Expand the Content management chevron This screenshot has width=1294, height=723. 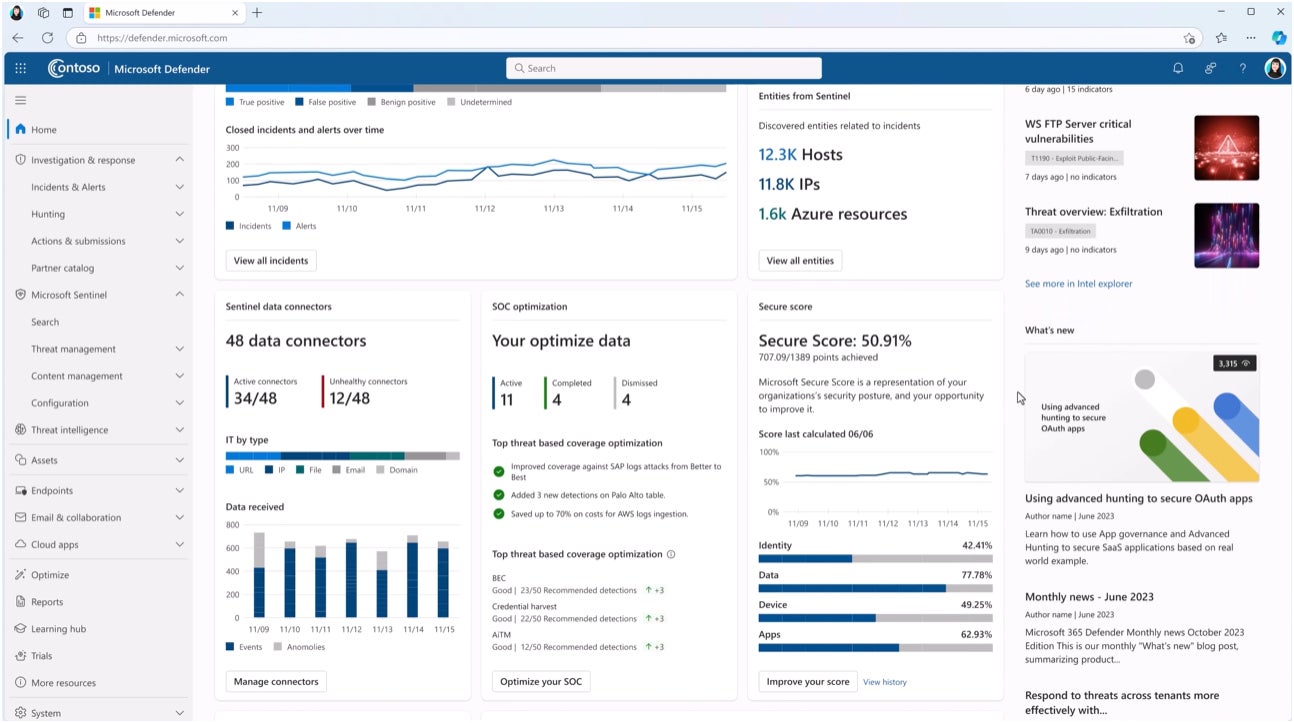(180, 376)
